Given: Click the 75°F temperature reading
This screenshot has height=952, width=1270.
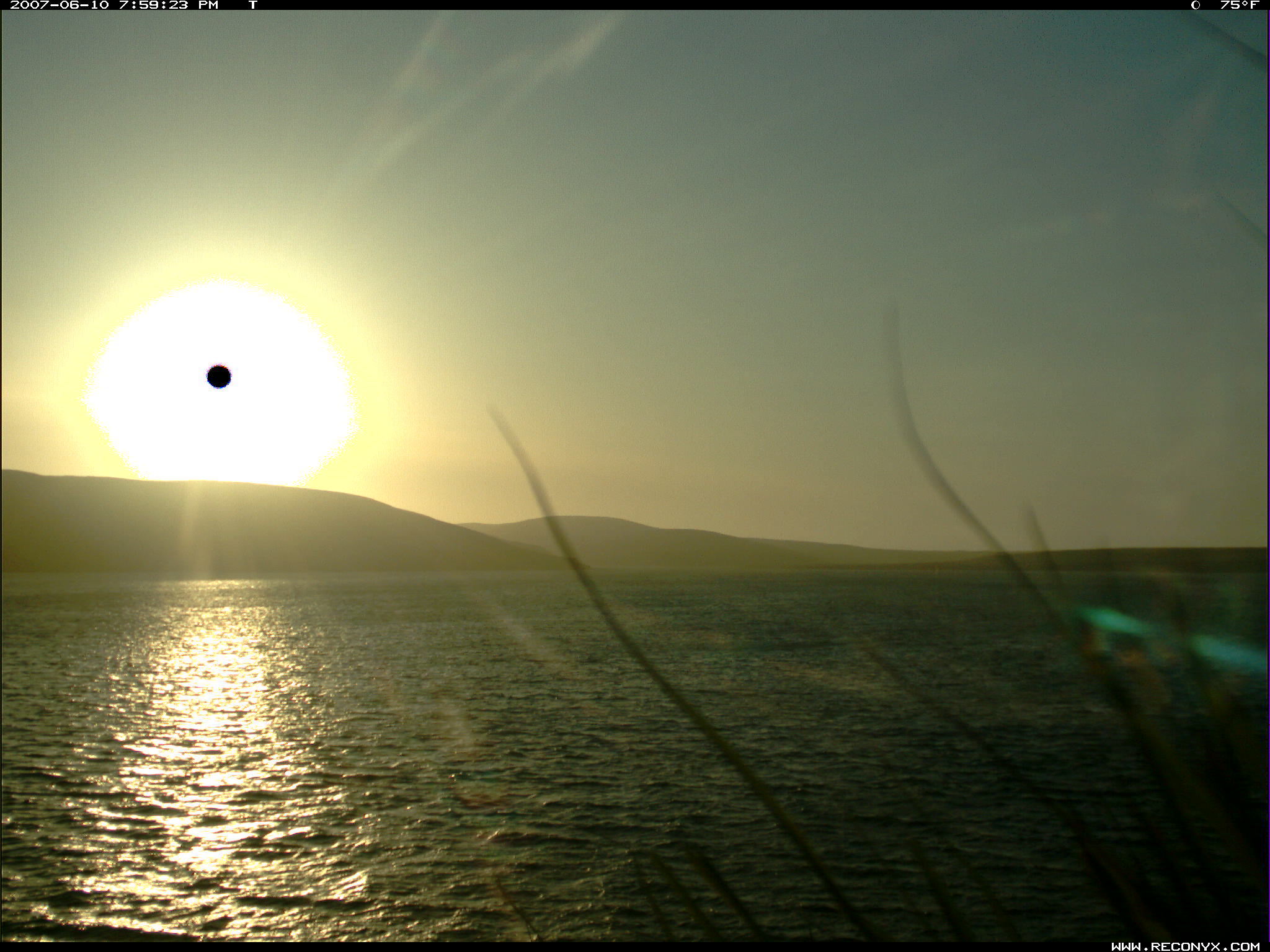Looking at the screenshot, I should [1239, 5].
